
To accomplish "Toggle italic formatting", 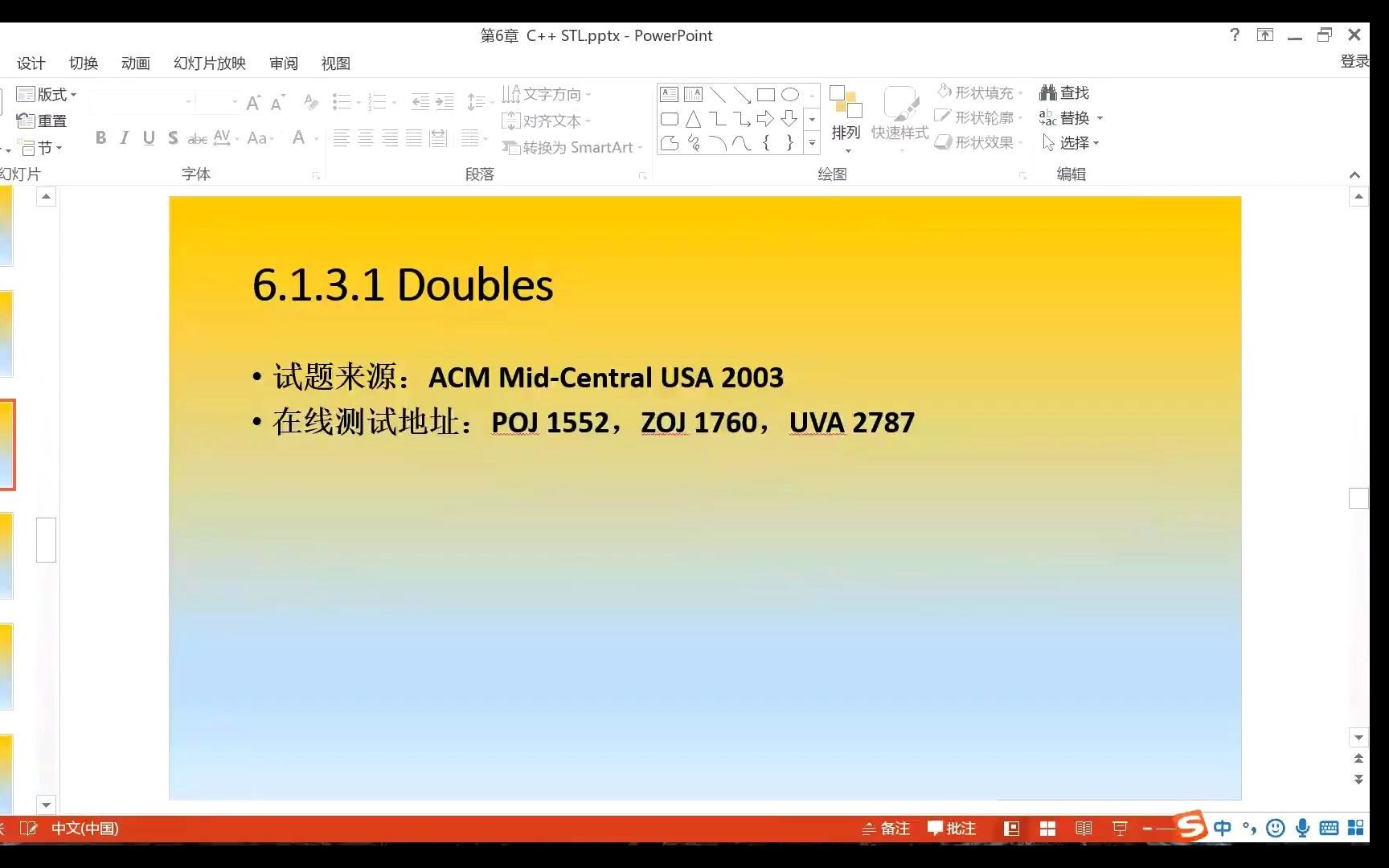I will (x=124, y=138).
